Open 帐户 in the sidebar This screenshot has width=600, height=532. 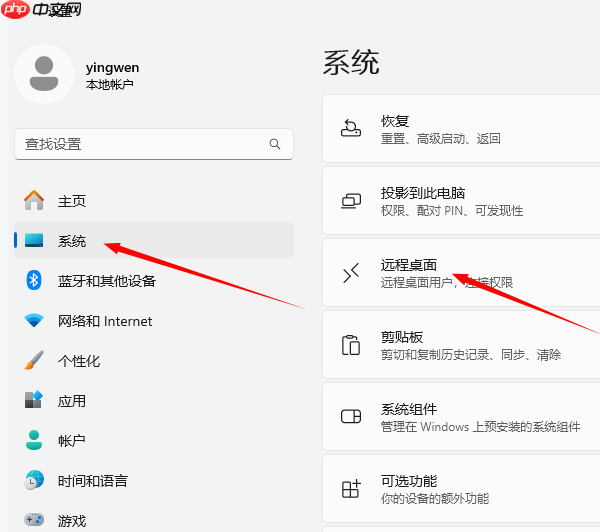pyautogui.click(x=154, y=441)
